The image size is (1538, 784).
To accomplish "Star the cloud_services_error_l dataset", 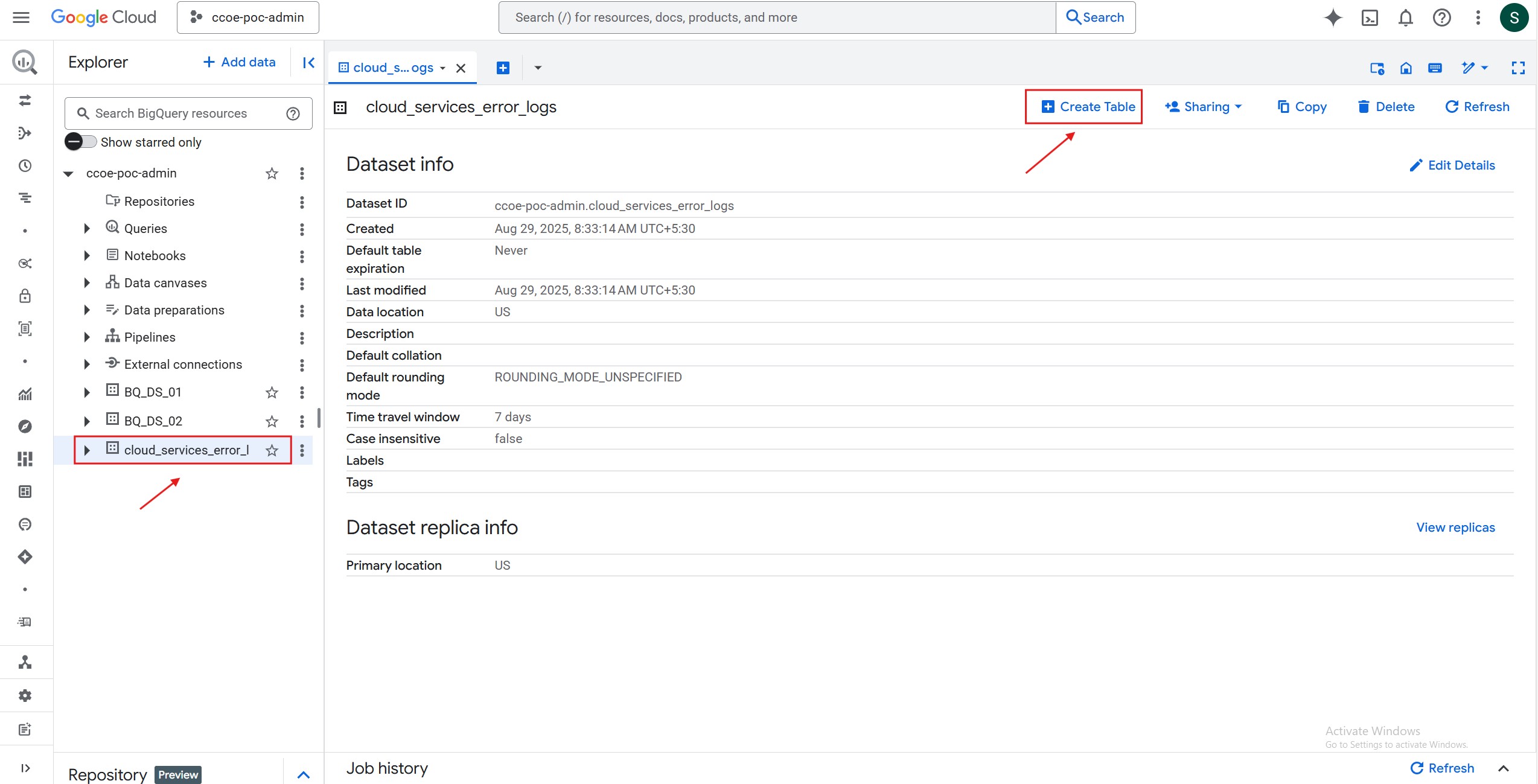I will coord(272,450).
